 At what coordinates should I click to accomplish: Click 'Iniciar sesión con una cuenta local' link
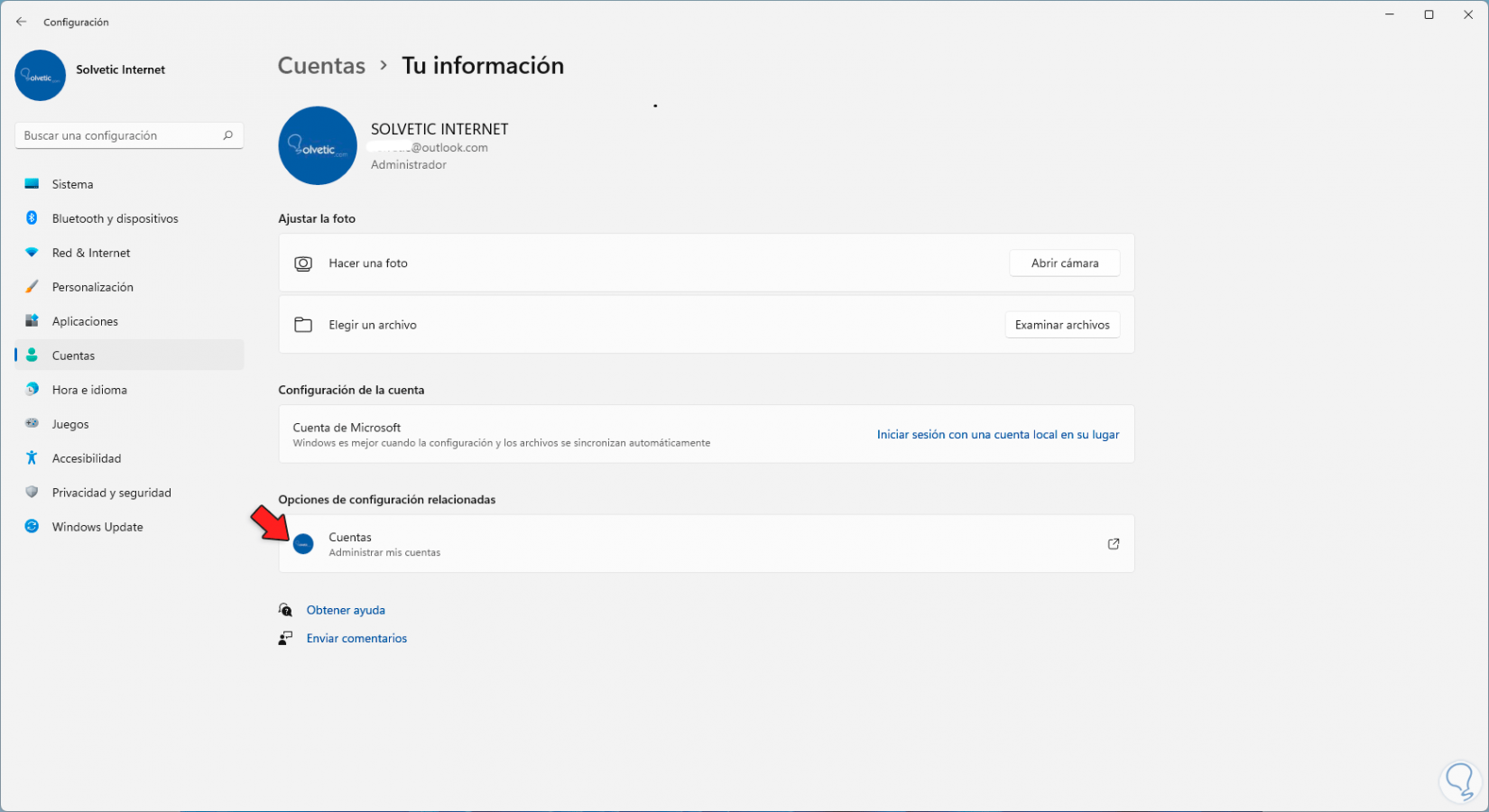pyautogui.click(x=998, y=435)
